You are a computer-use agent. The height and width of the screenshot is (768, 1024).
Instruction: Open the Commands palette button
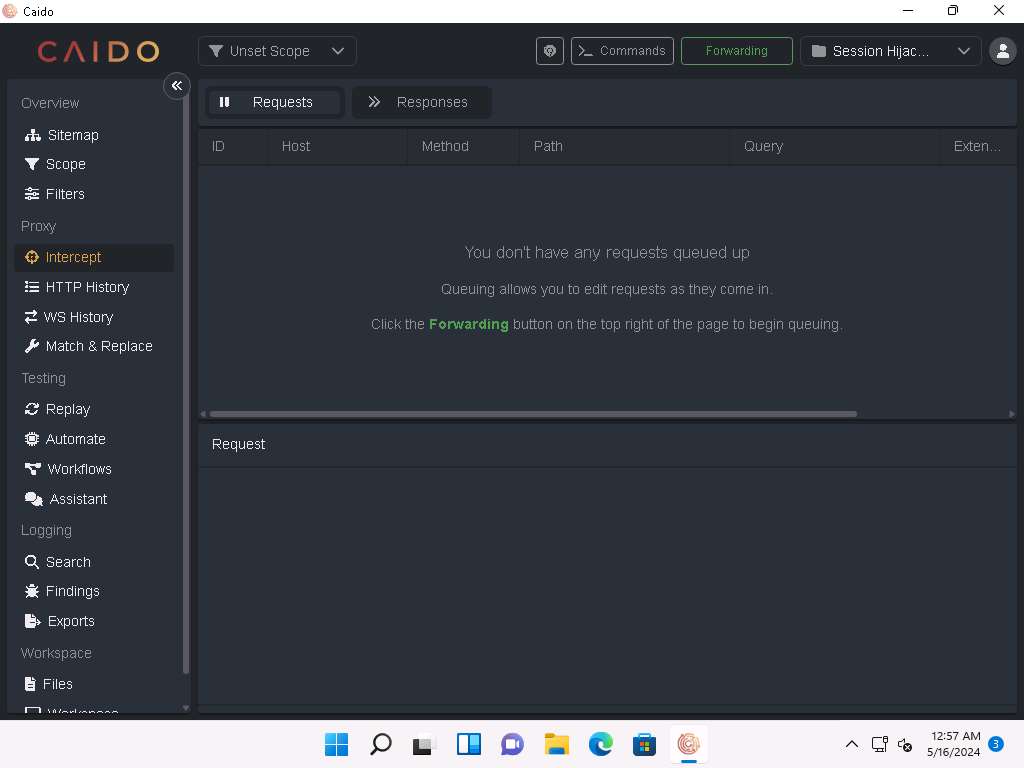click(621, 51)
